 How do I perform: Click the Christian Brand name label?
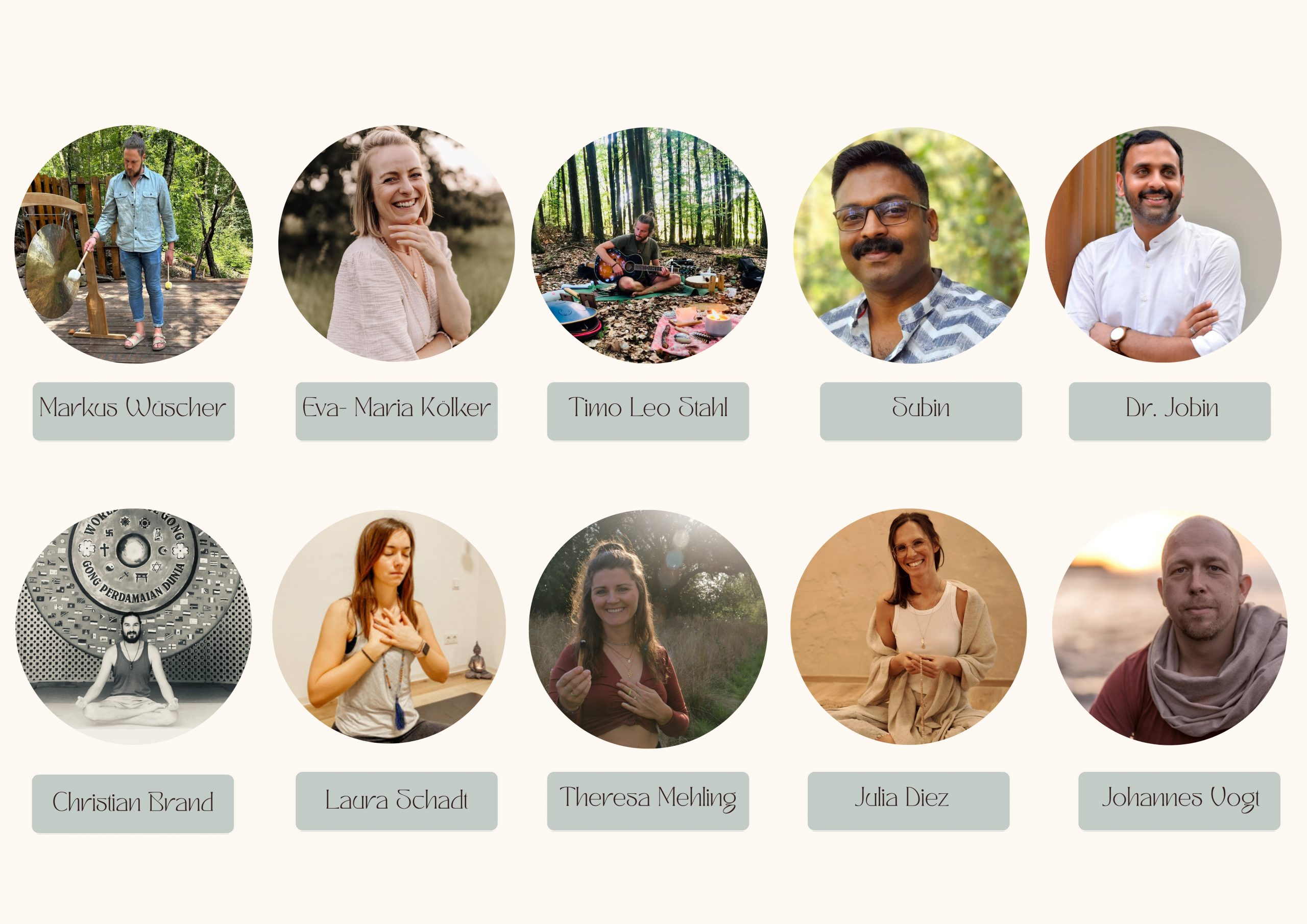pos(133,804)
